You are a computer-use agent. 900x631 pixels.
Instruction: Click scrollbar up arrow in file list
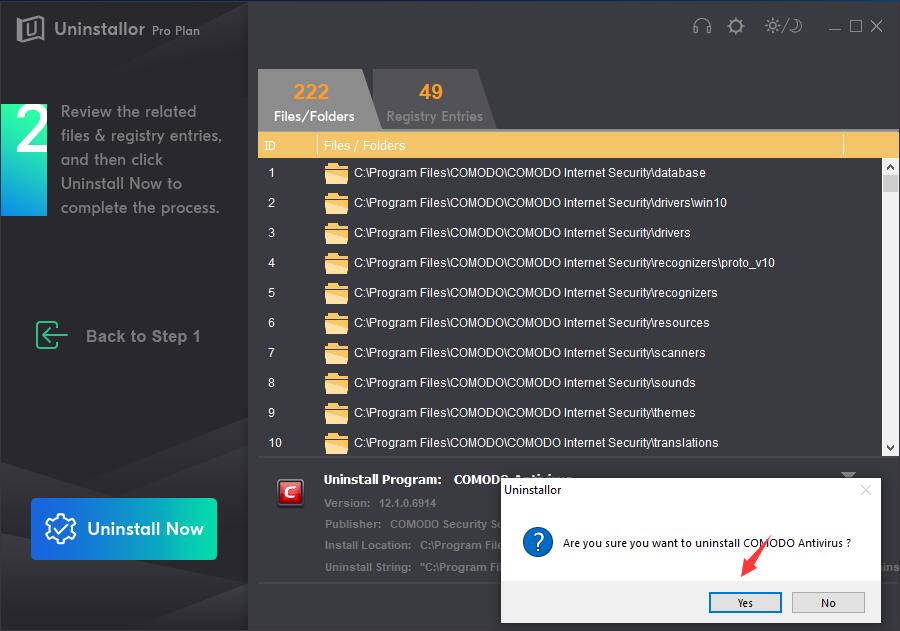890,167
